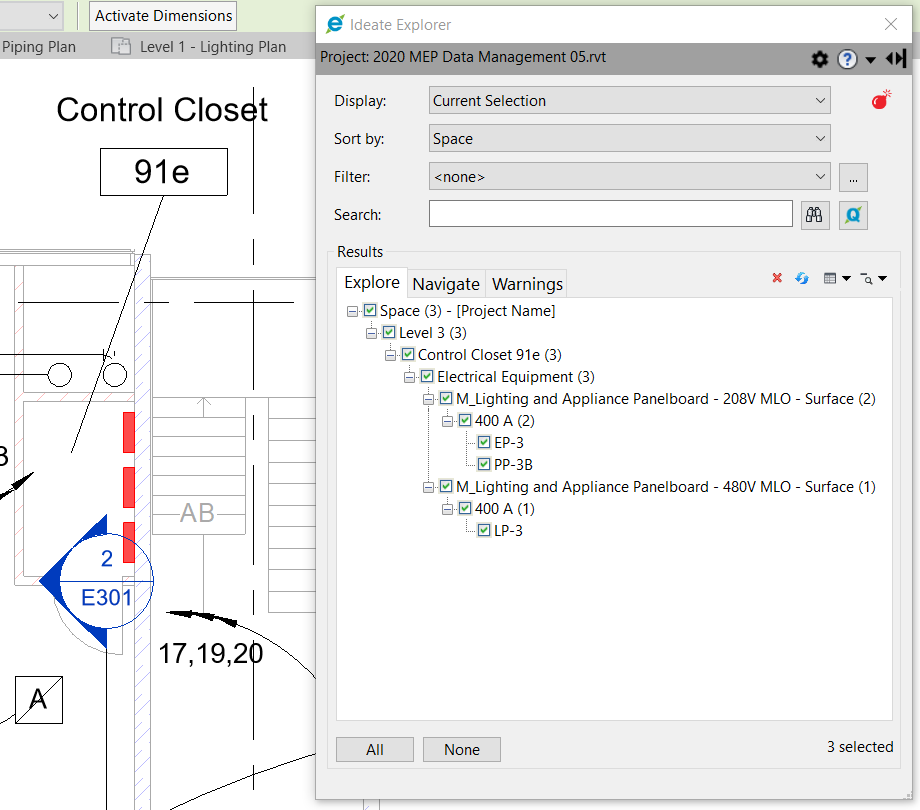Image resolution: width=920 pixels, height=810 pixels.
Task: Click the Activate Dimensions button
Action: coord(164,16)
